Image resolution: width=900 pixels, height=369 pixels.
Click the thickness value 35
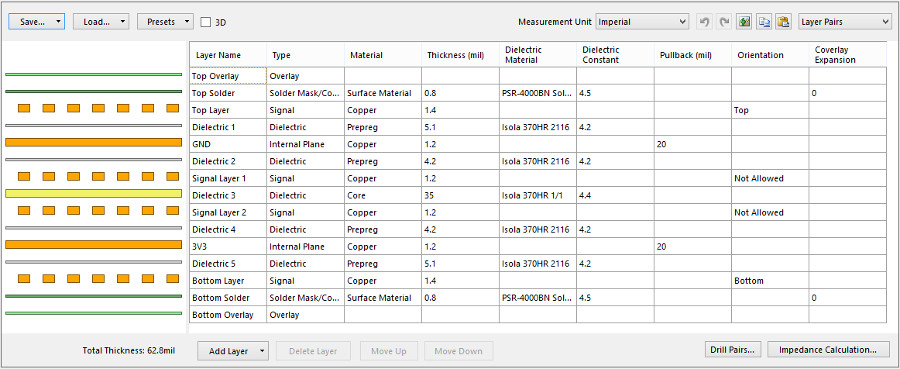[x=460, y=195]
